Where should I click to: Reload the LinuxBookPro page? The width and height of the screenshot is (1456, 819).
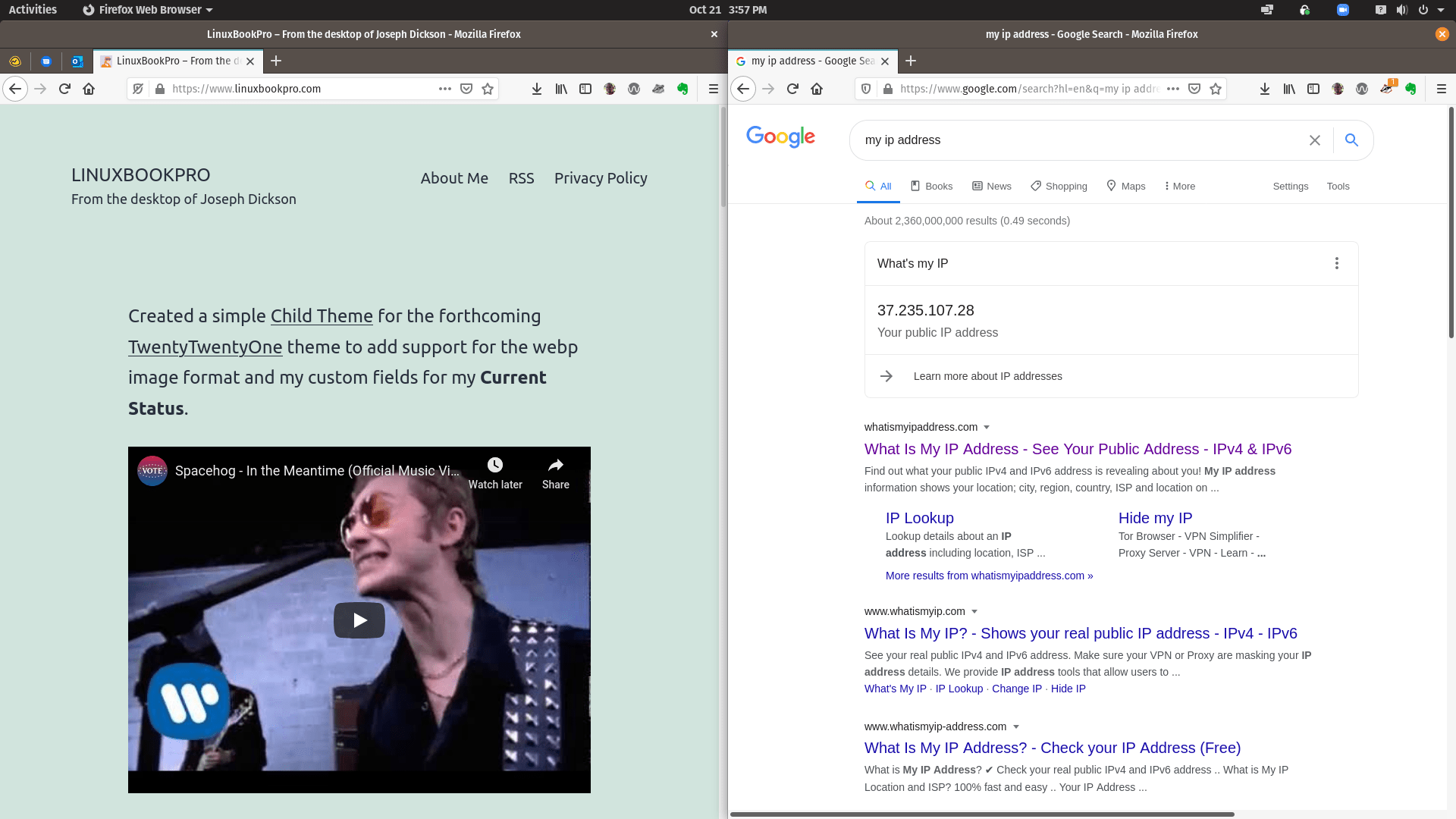64,89
